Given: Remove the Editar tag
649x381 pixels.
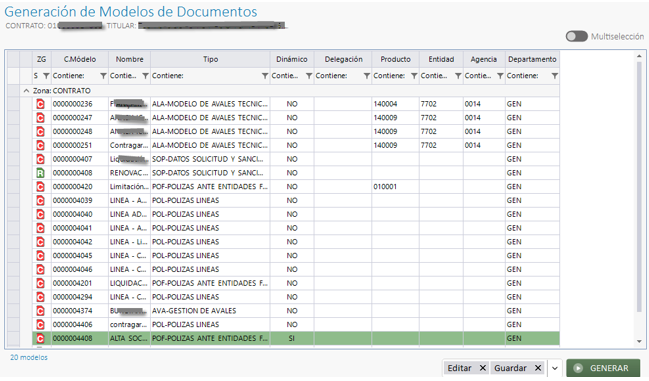Looking at the screenshot, I should (483, 368).
